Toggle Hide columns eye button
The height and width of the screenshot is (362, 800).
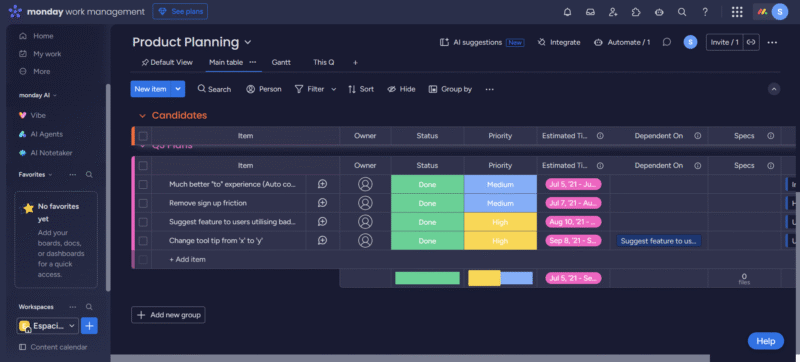pyautogui.click(x=401, y=89)
